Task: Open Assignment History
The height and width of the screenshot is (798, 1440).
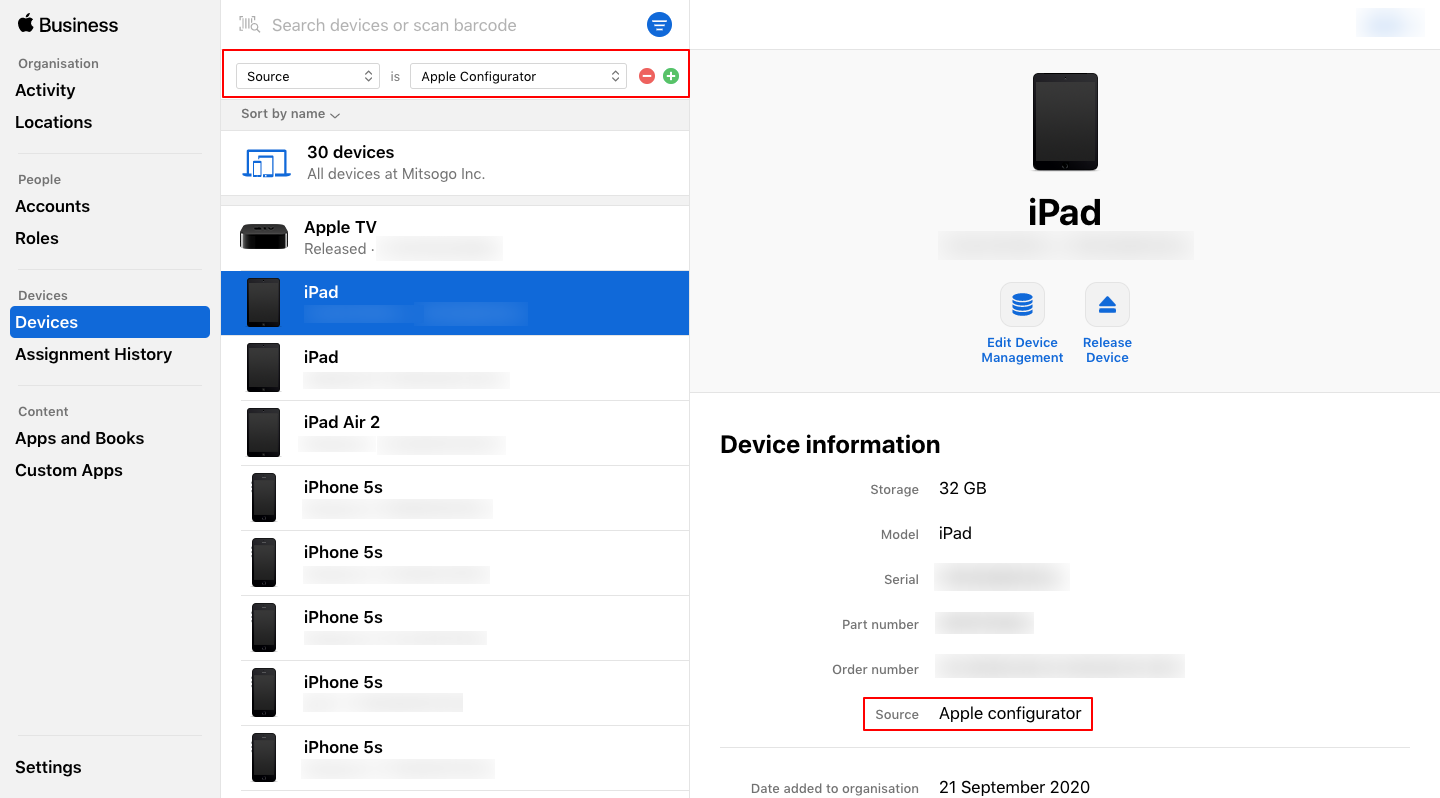Action: 93,354
